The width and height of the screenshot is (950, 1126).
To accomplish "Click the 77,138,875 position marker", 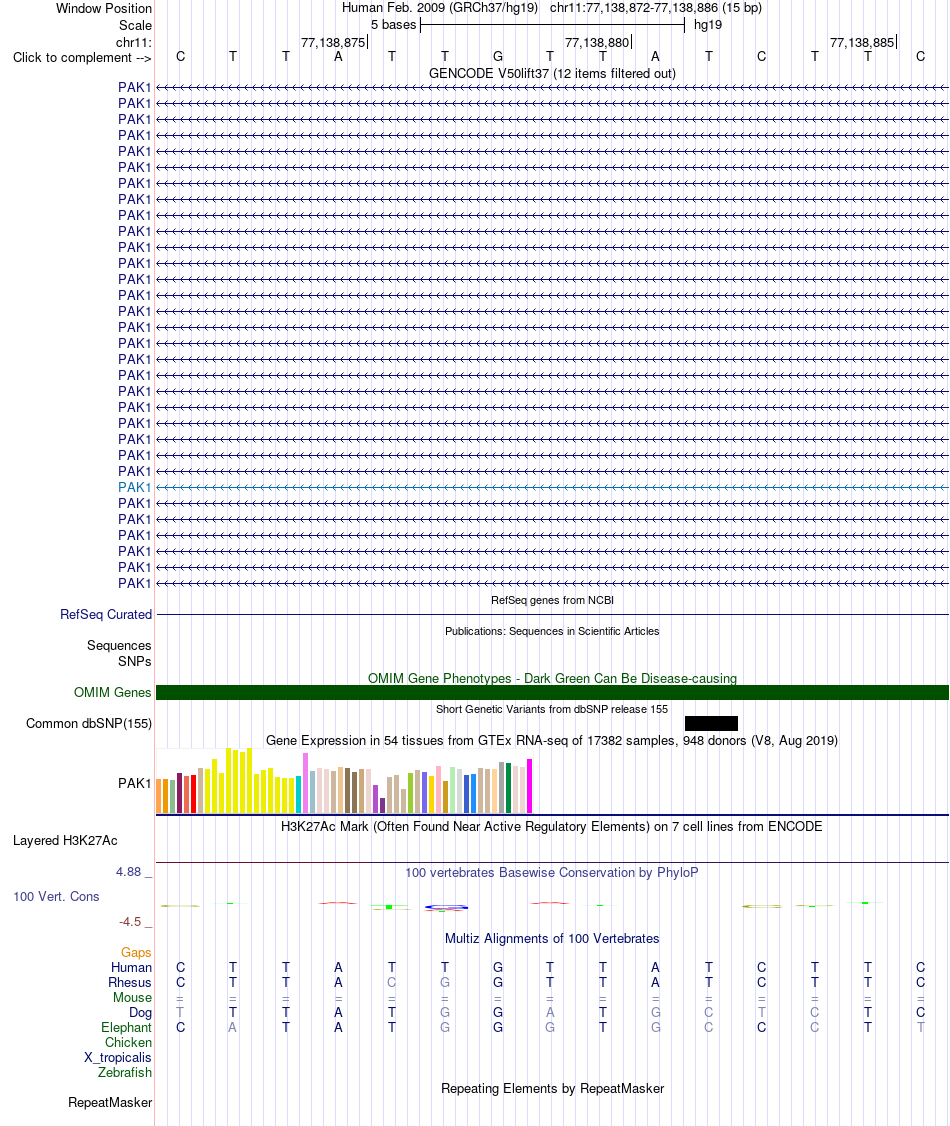I will pos(333,42).
